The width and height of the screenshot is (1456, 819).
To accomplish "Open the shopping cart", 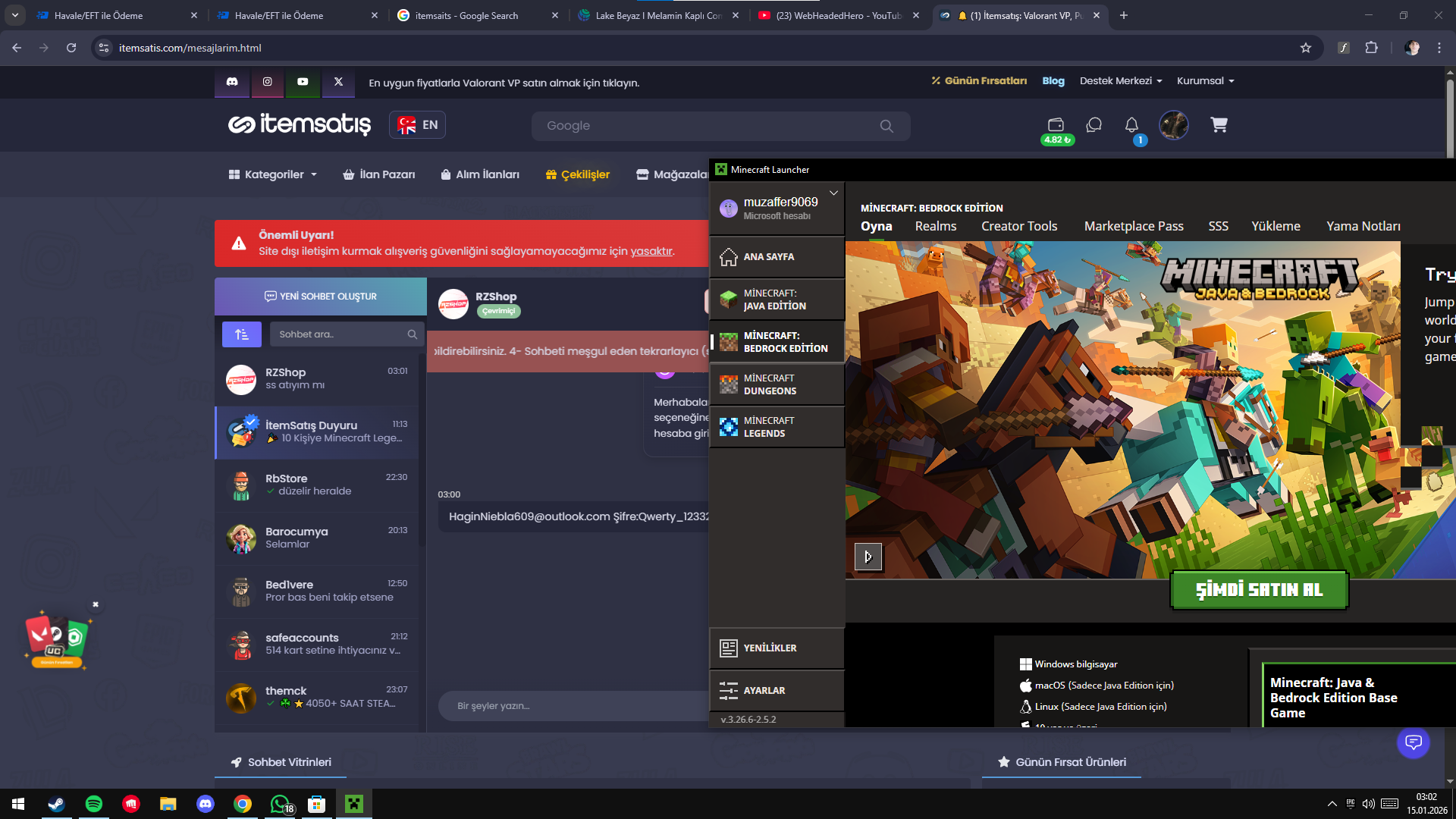I will pos(1219,125).
